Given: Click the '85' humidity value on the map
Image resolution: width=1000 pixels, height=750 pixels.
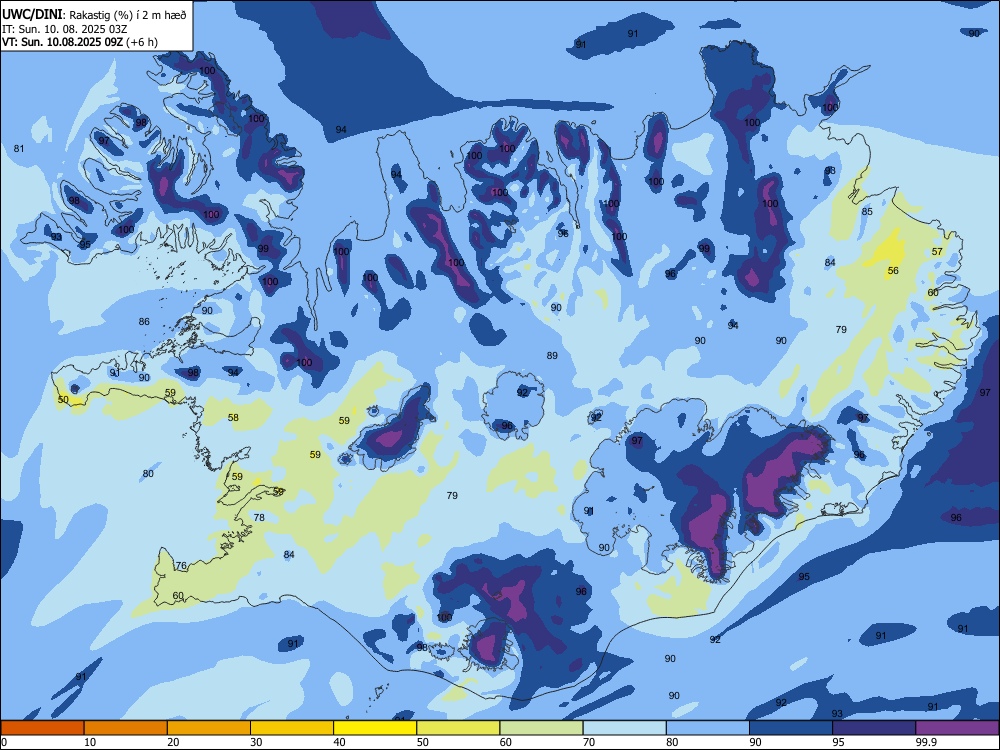Looking at the screenshot, I should click(x=867, y=211).
